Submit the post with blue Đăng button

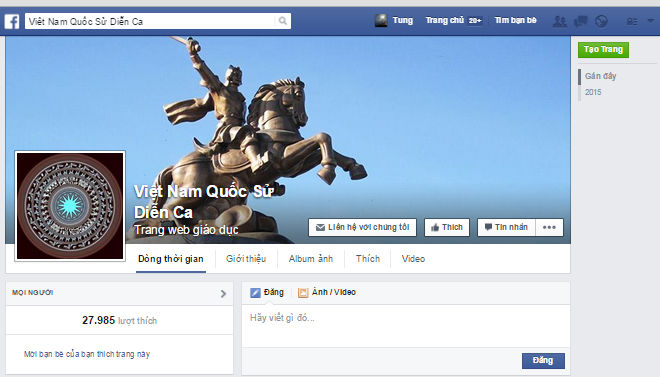tap(543, 361)
